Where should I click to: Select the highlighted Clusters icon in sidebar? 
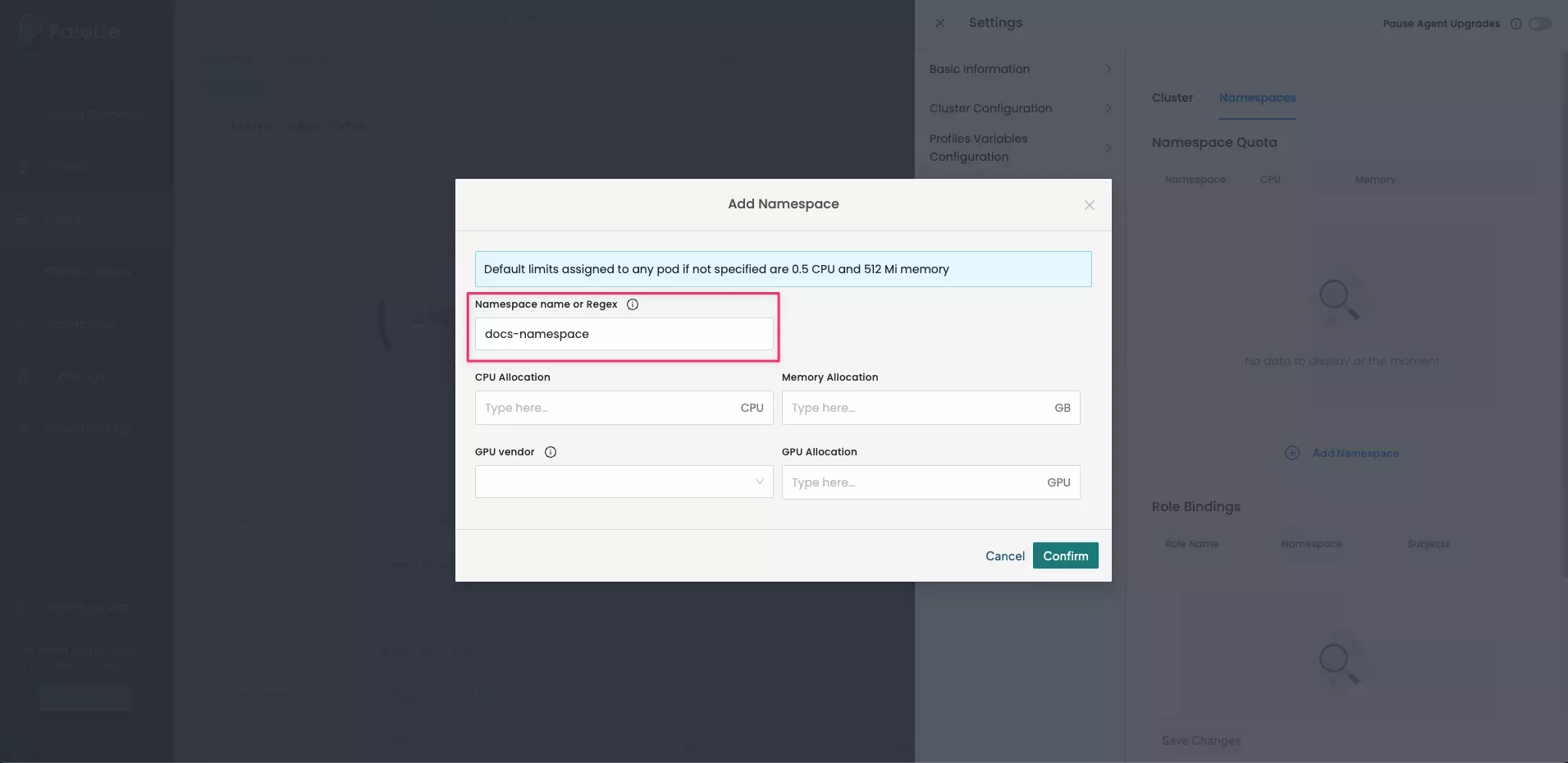tap(25, 218)
